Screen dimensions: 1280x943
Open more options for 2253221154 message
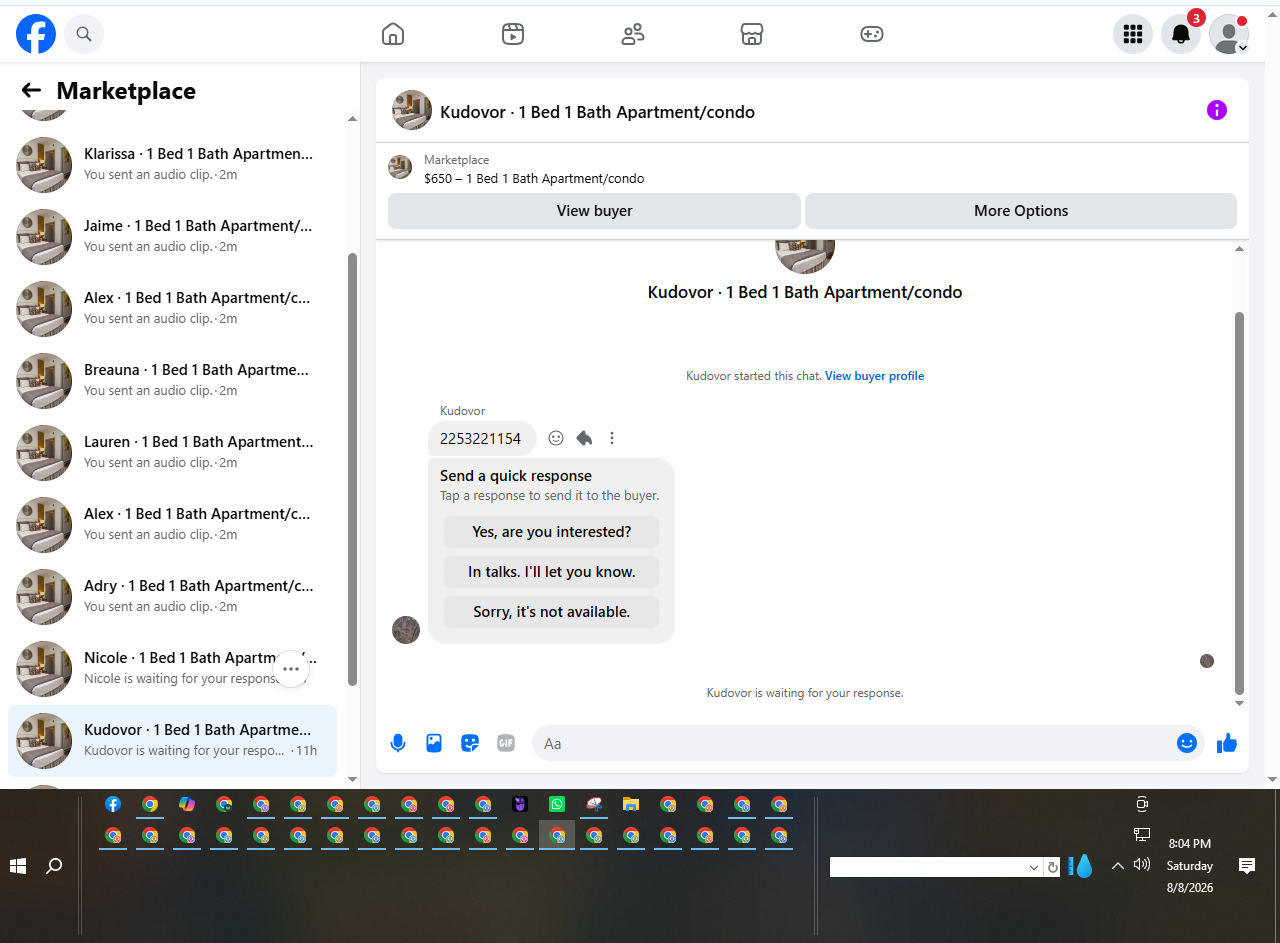(x=612, y=438)
